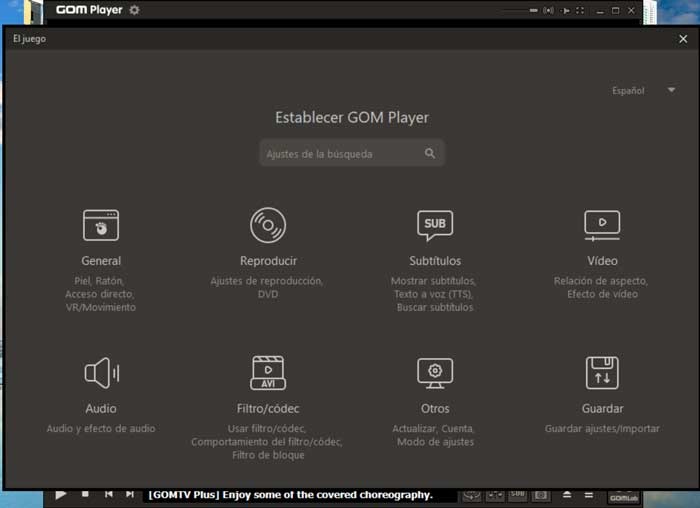Click the pin-on-top icon in title bar
The image size is (700, 508).
point(565,10)
